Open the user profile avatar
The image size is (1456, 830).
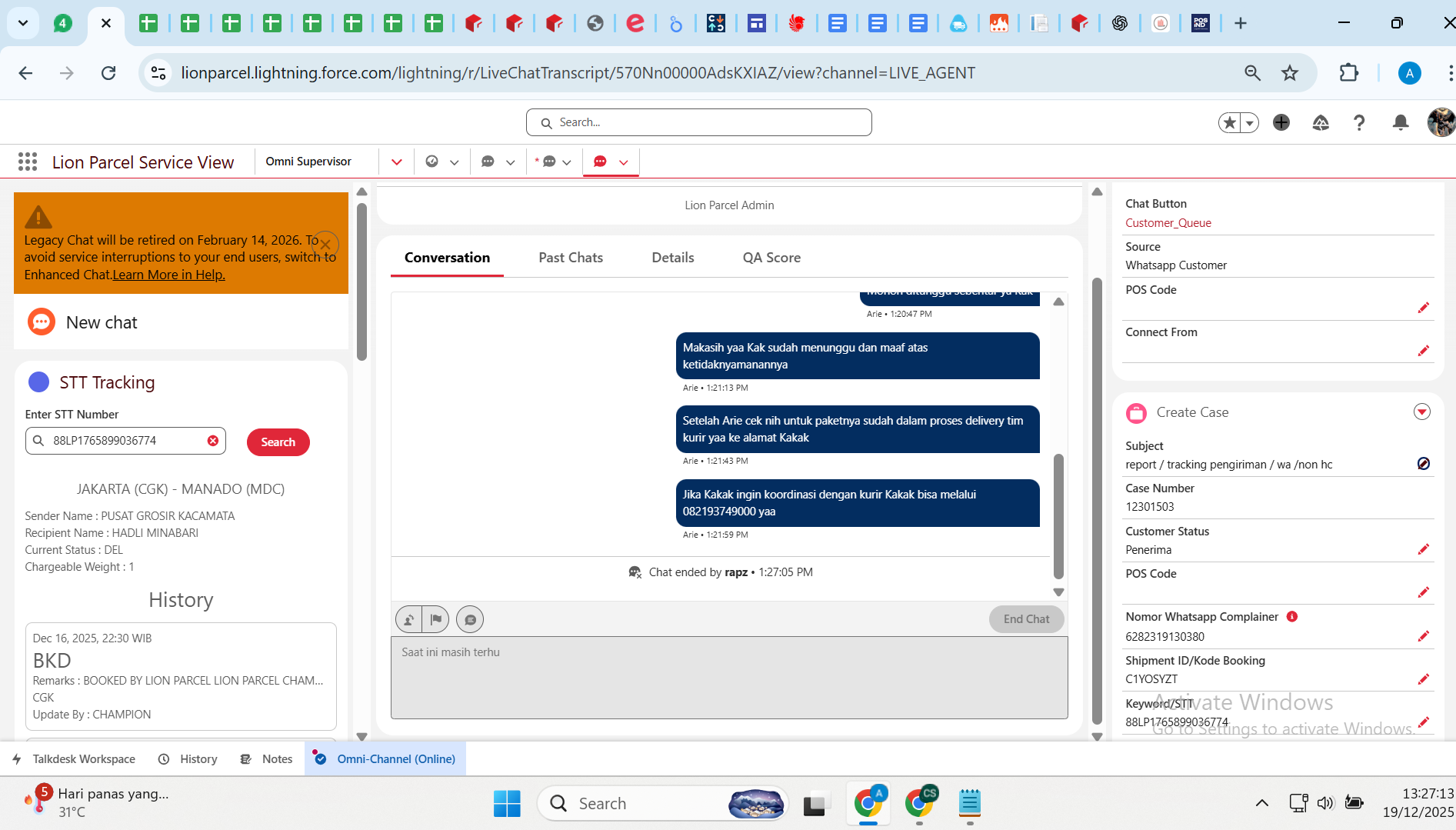pyautogui.click(x=1441, y=122)
